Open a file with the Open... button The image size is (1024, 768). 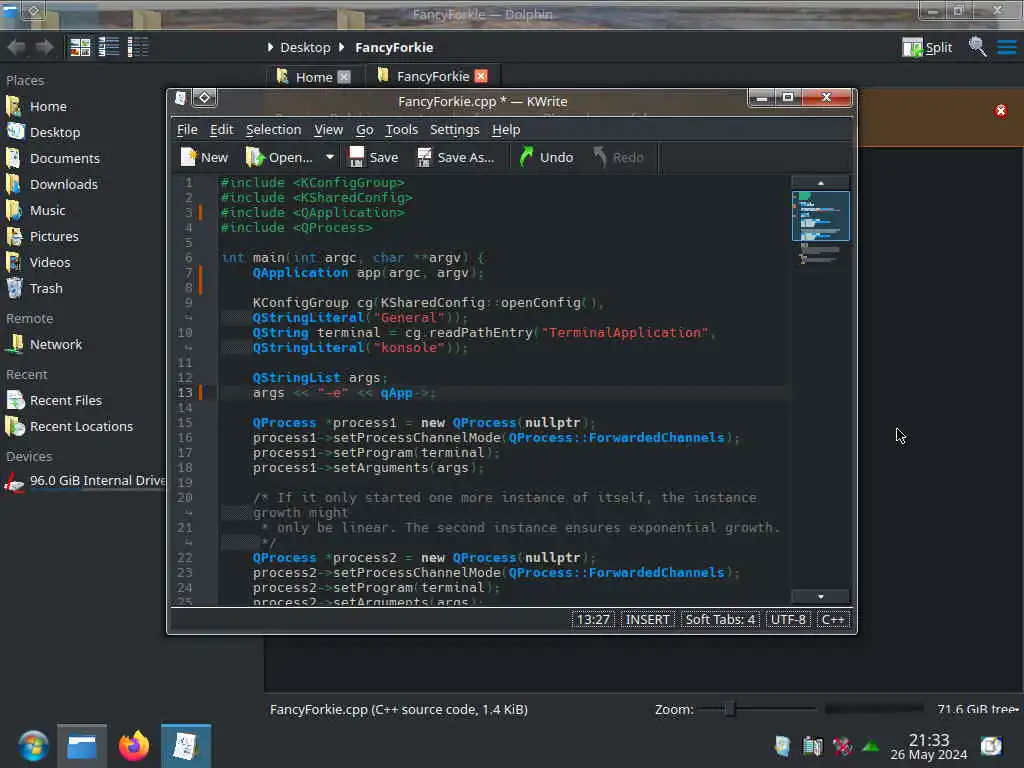(x=279, y=157)
